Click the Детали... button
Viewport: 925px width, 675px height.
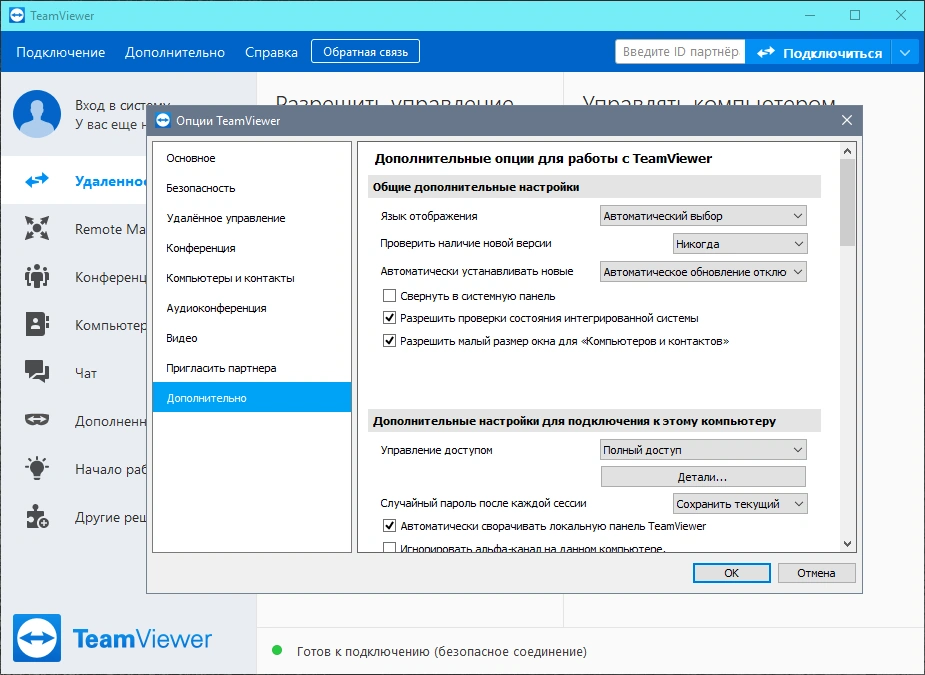click(x=703, y=477)
